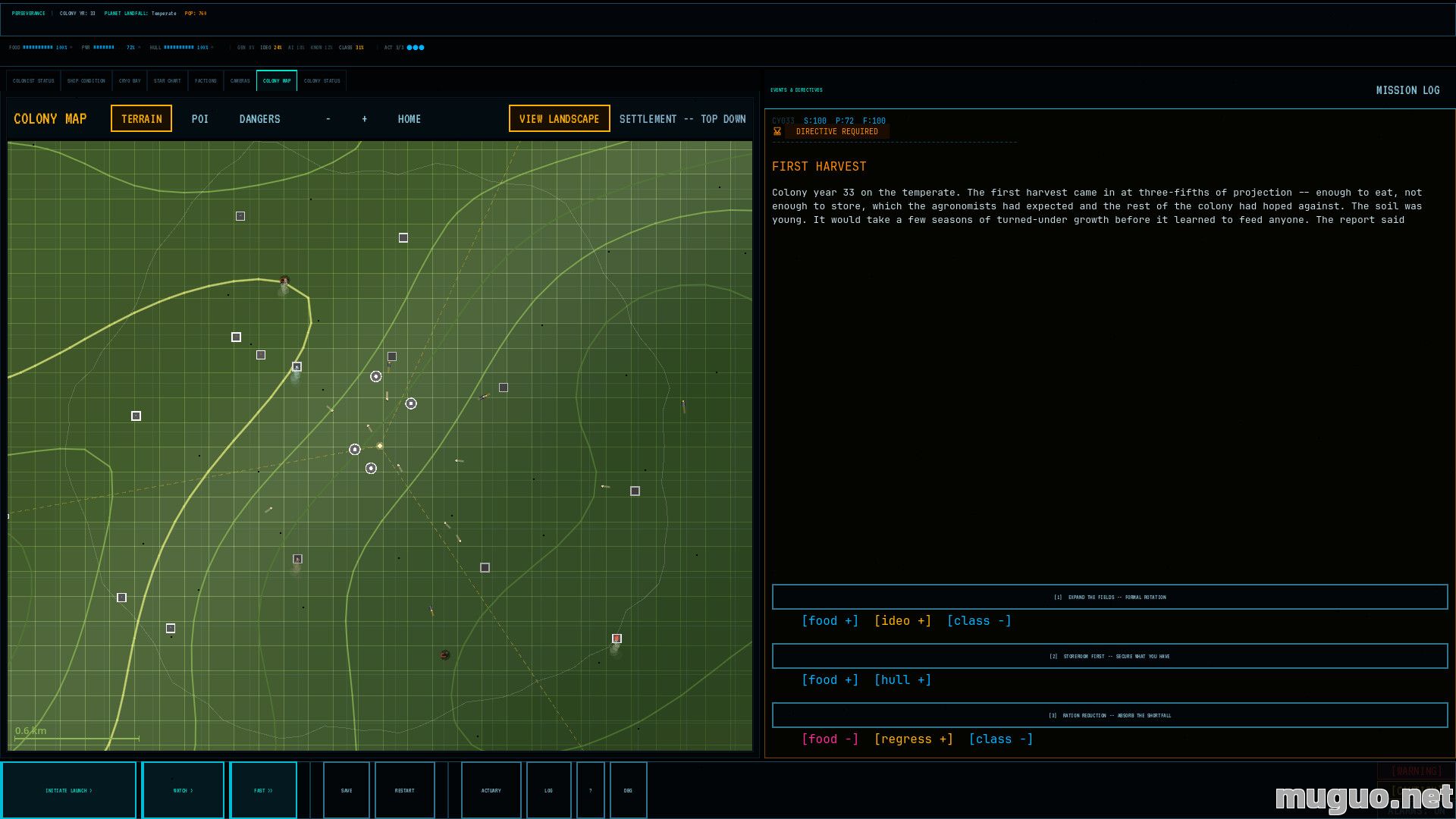Screen dimensions: 1456x819
Task: Open the Ship Condition tab
Action: click(x=86, y=80)
